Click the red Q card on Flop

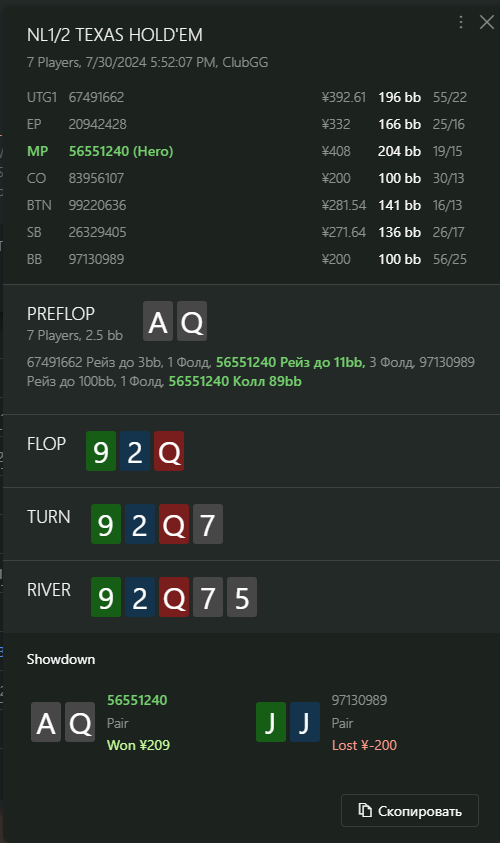coord(169,451)
